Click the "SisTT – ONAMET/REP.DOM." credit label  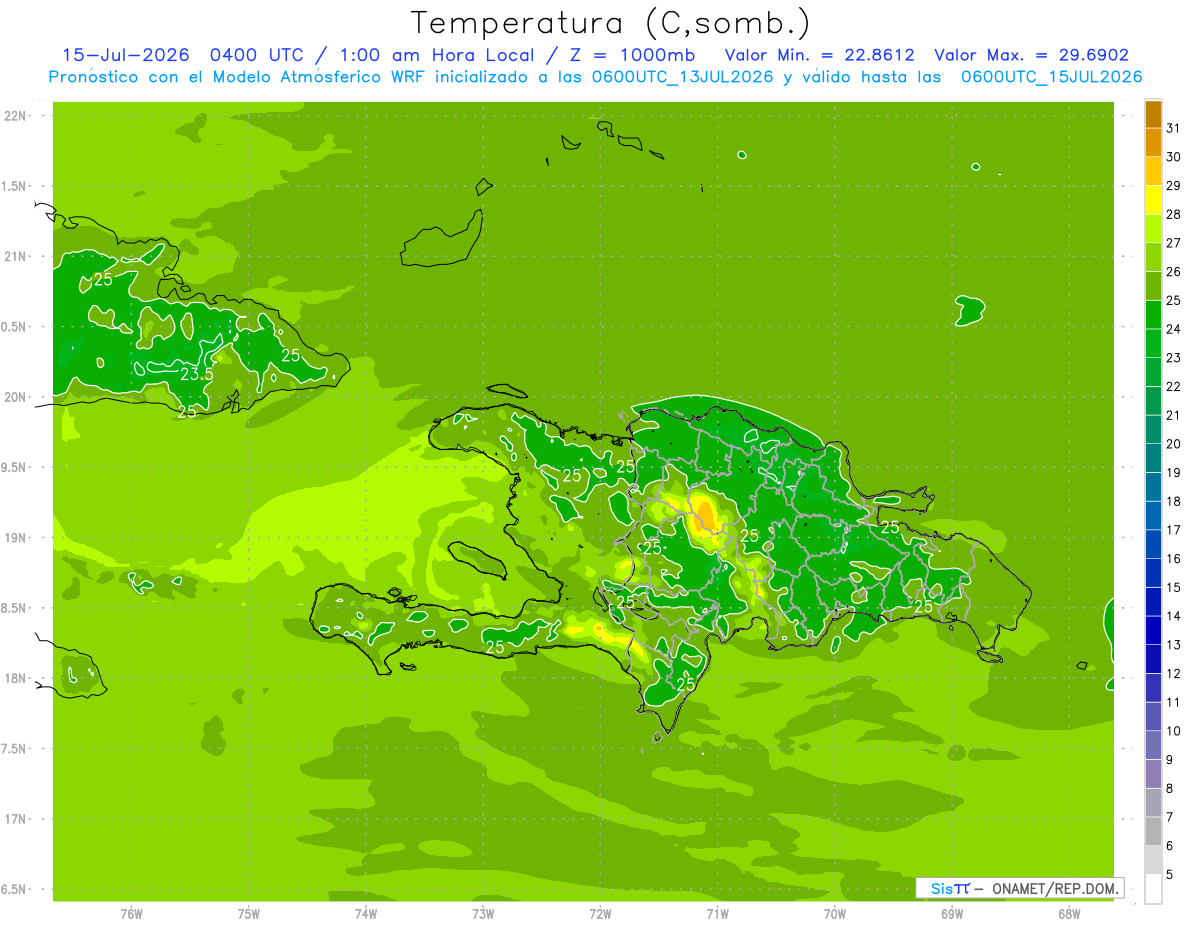click(1020, 888)
